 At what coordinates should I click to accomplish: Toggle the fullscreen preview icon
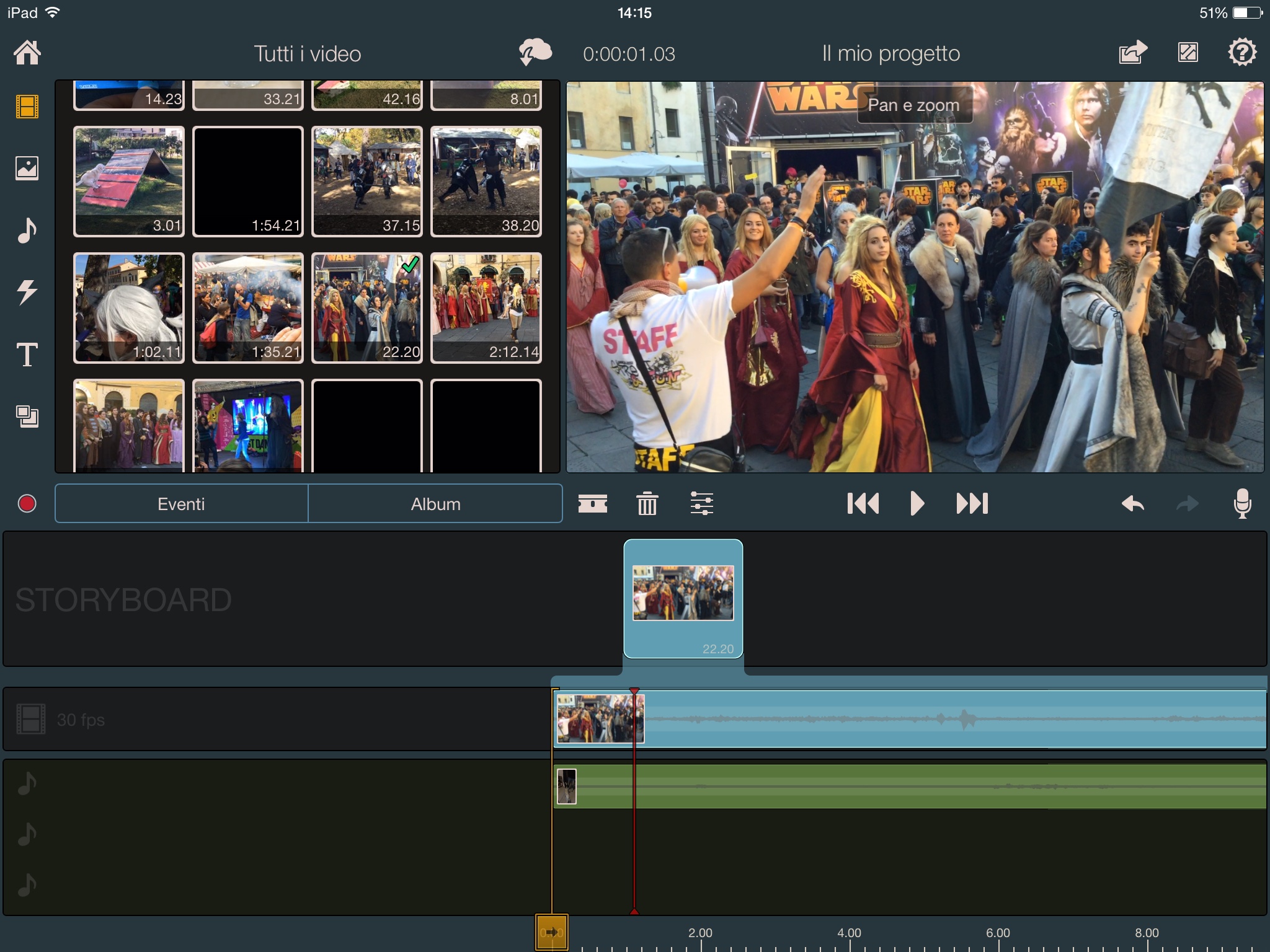click(1188, 52)
